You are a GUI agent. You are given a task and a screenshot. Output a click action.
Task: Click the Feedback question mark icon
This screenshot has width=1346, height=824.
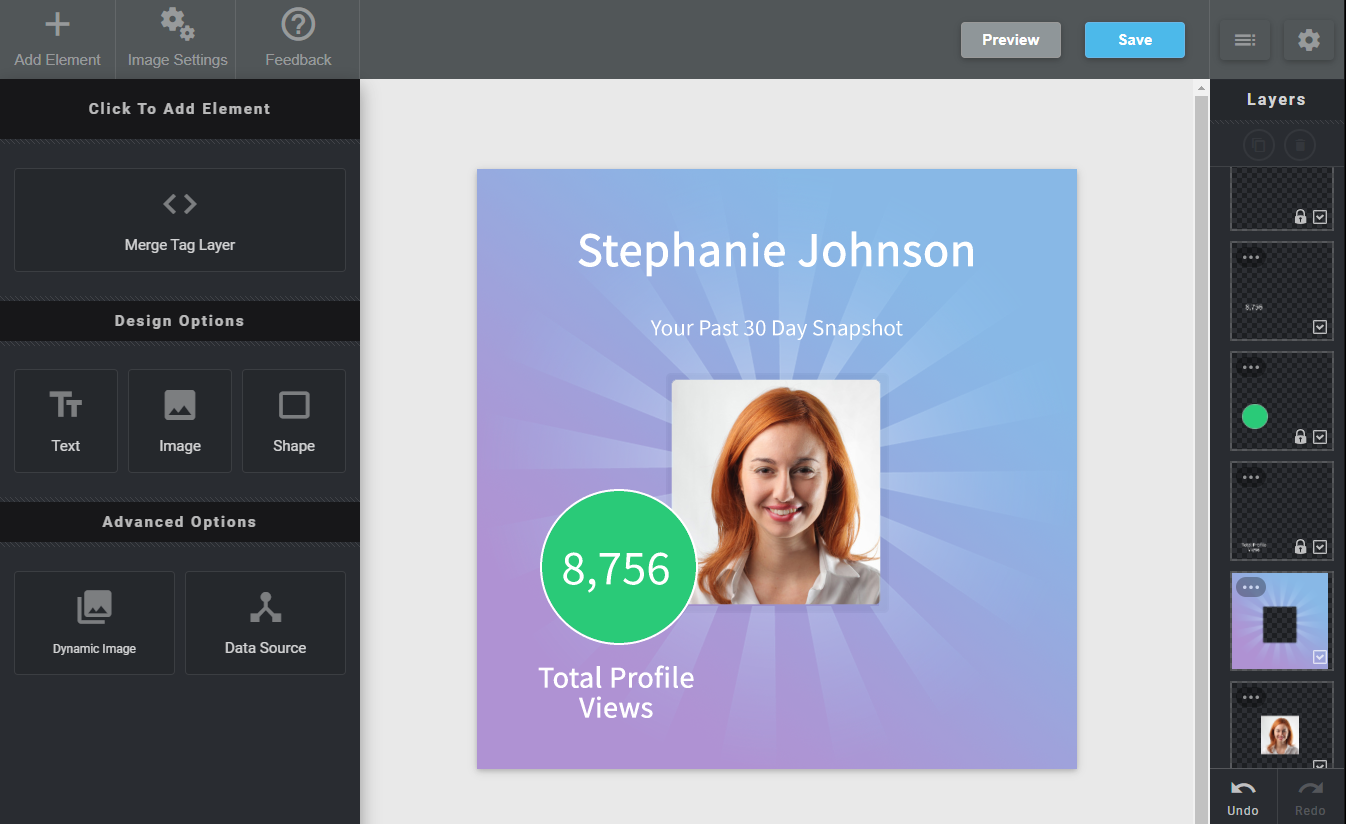pyautogui.click(x=298, y=25)
